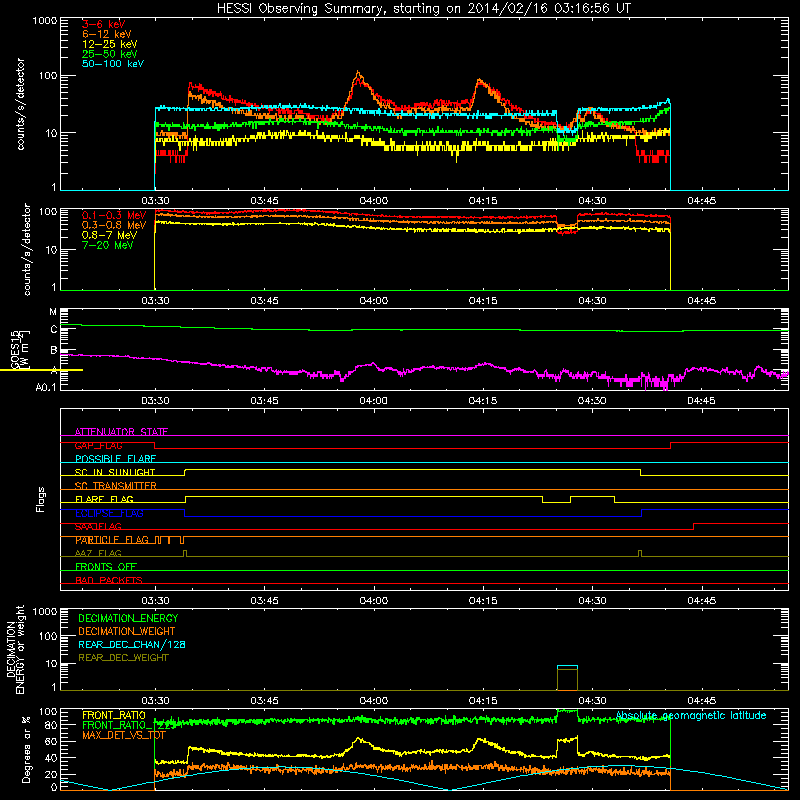Screen dimensions: 800x800
Task: Click the SC_TRANSMITTER flag label
Action: pyautogui.click(x=115, y=486)
